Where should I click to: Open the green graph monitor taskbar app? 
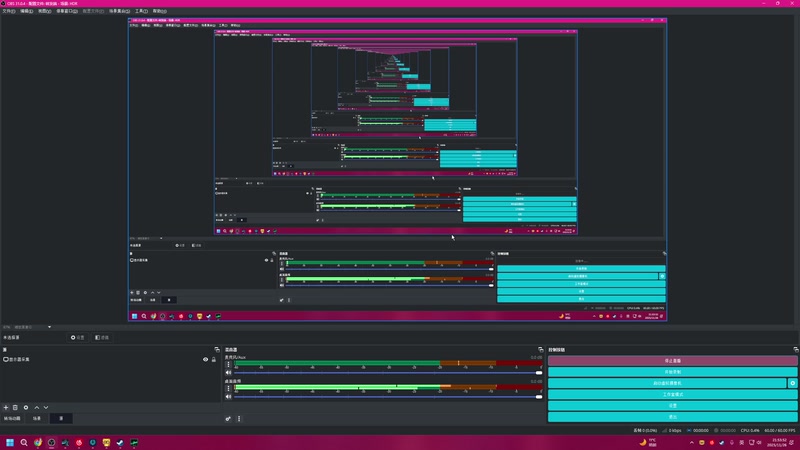coord(134,442)
